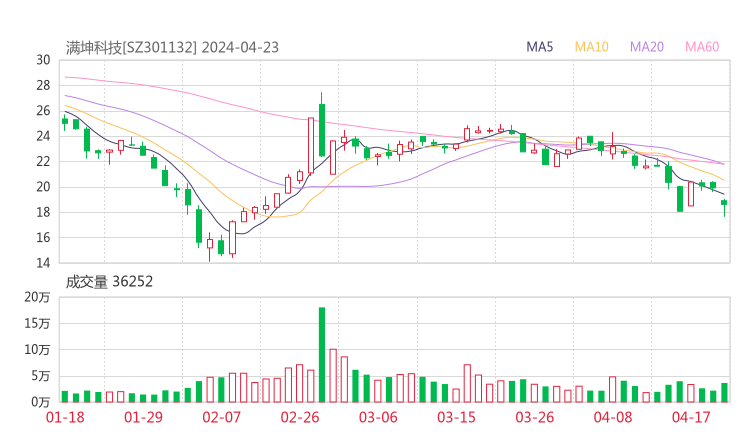This screenshot has height=440, width=740.
Task: Click the price axis value 26
Action: (43, 111)
